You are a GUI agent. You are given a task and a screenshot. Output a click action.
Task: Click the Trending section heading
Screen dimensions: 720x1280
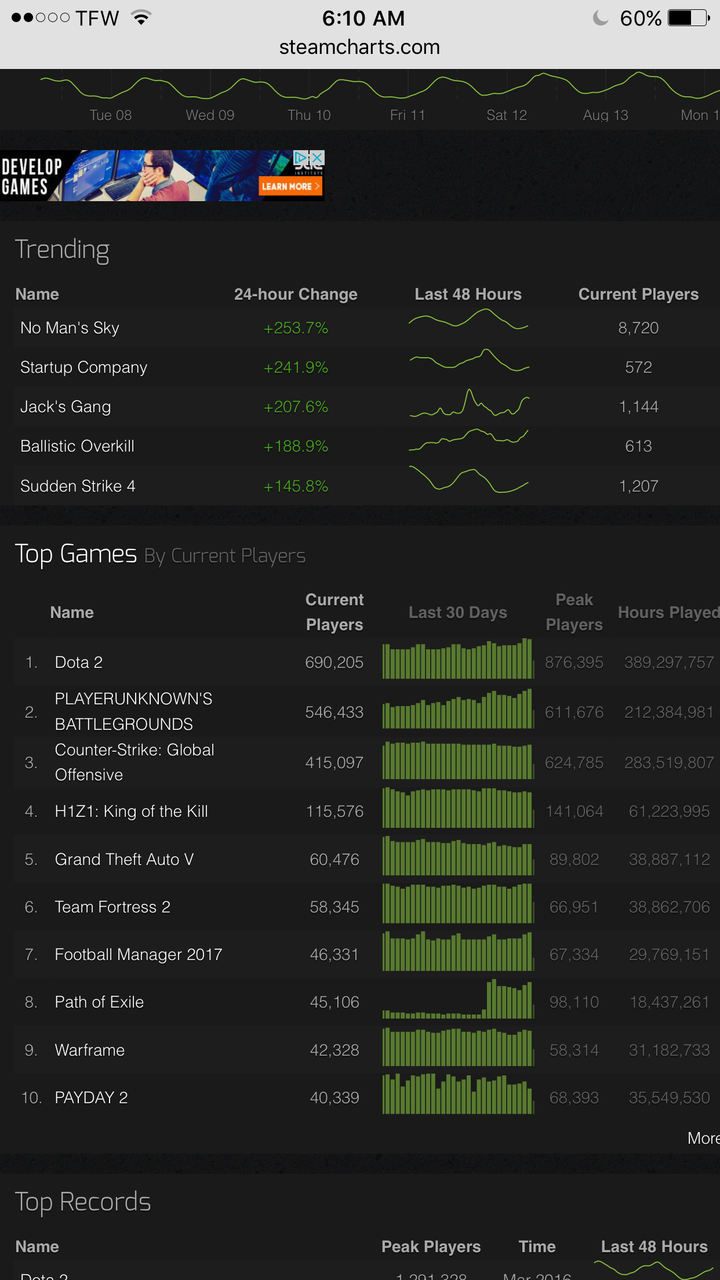62,250
